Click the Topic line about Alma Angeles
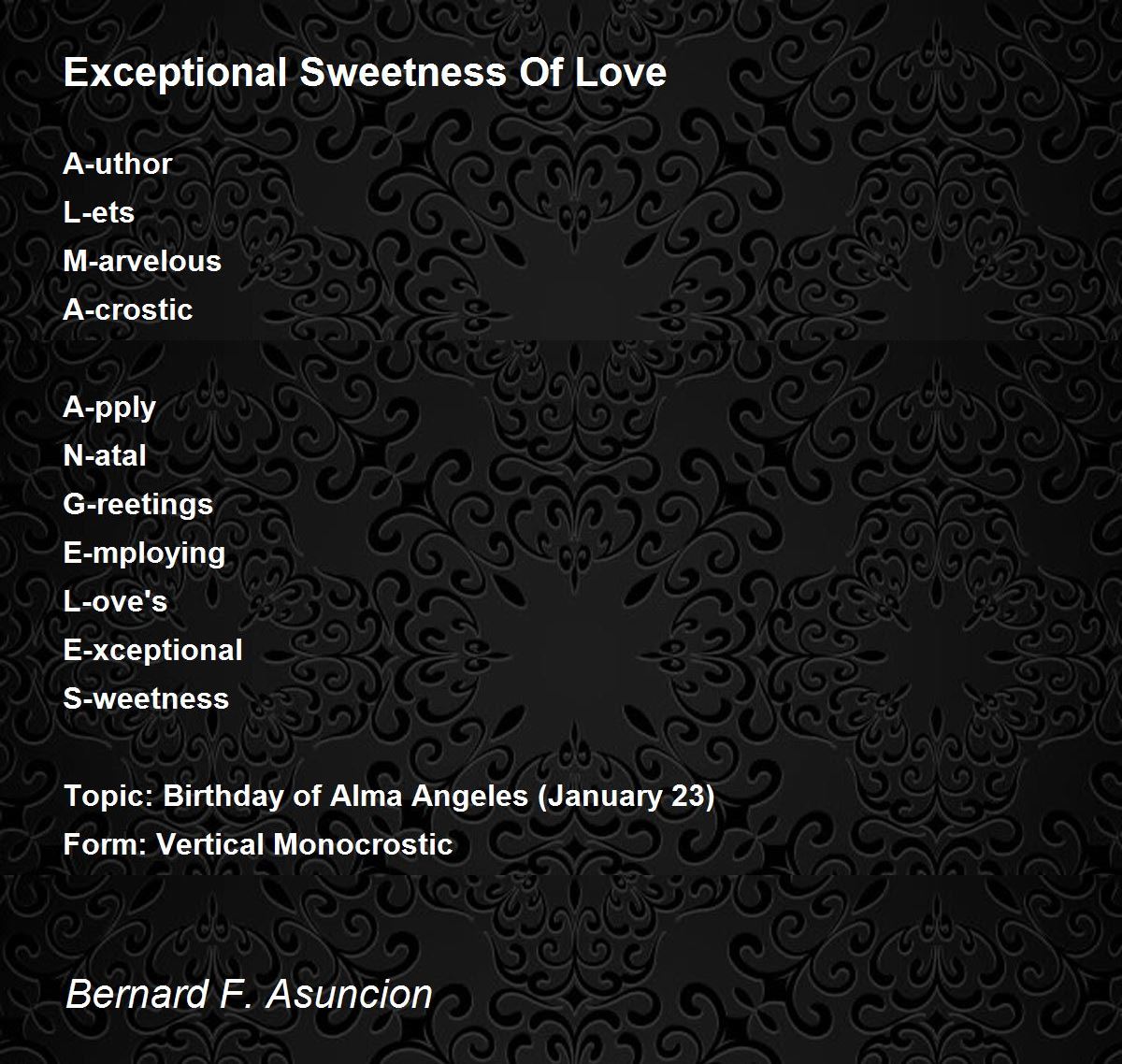Viewport: 1122px width, 1064px height. 389,797
